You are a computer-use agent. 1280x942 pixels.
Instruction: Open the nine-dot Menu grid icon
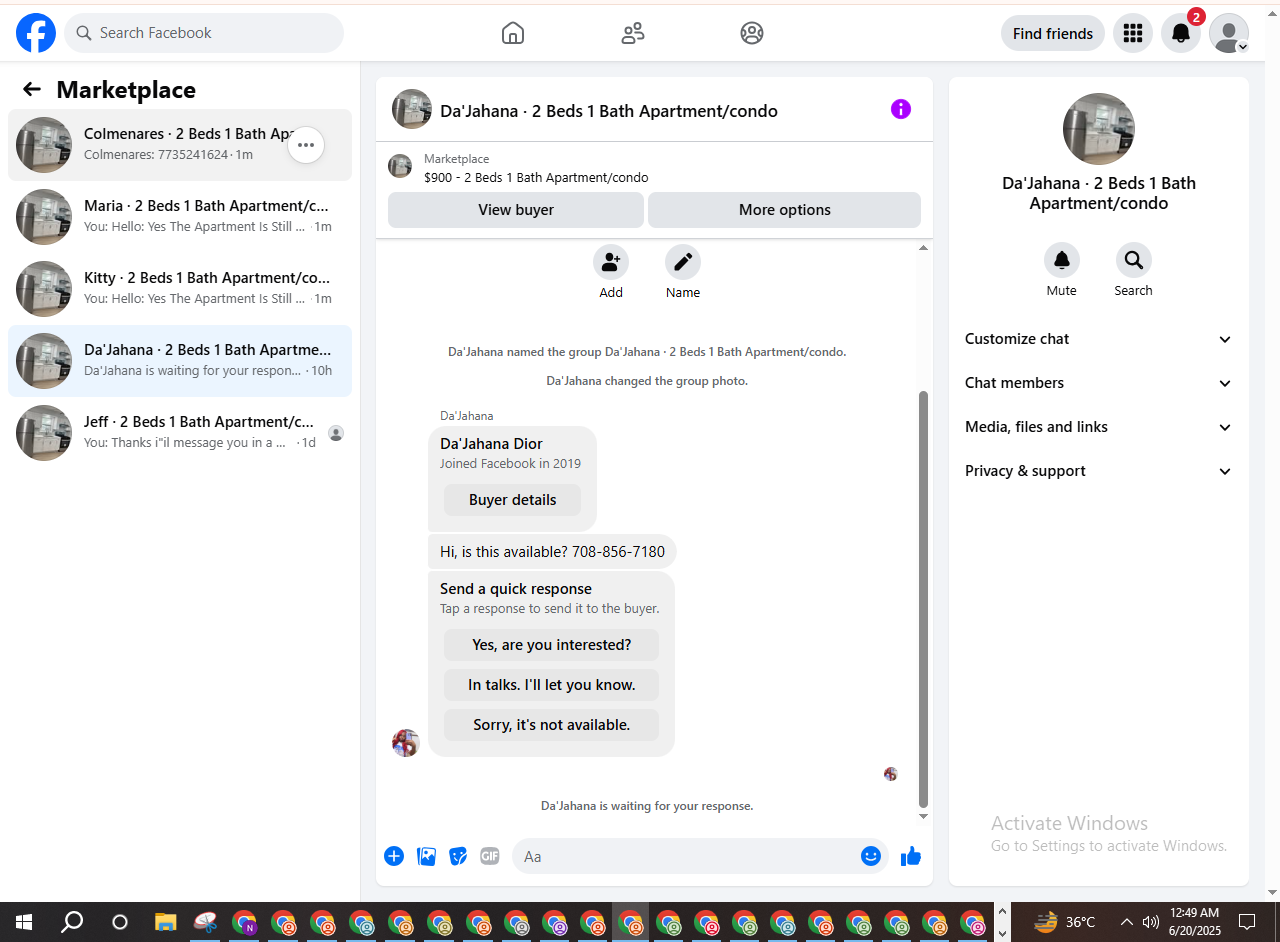[1133, 33]
